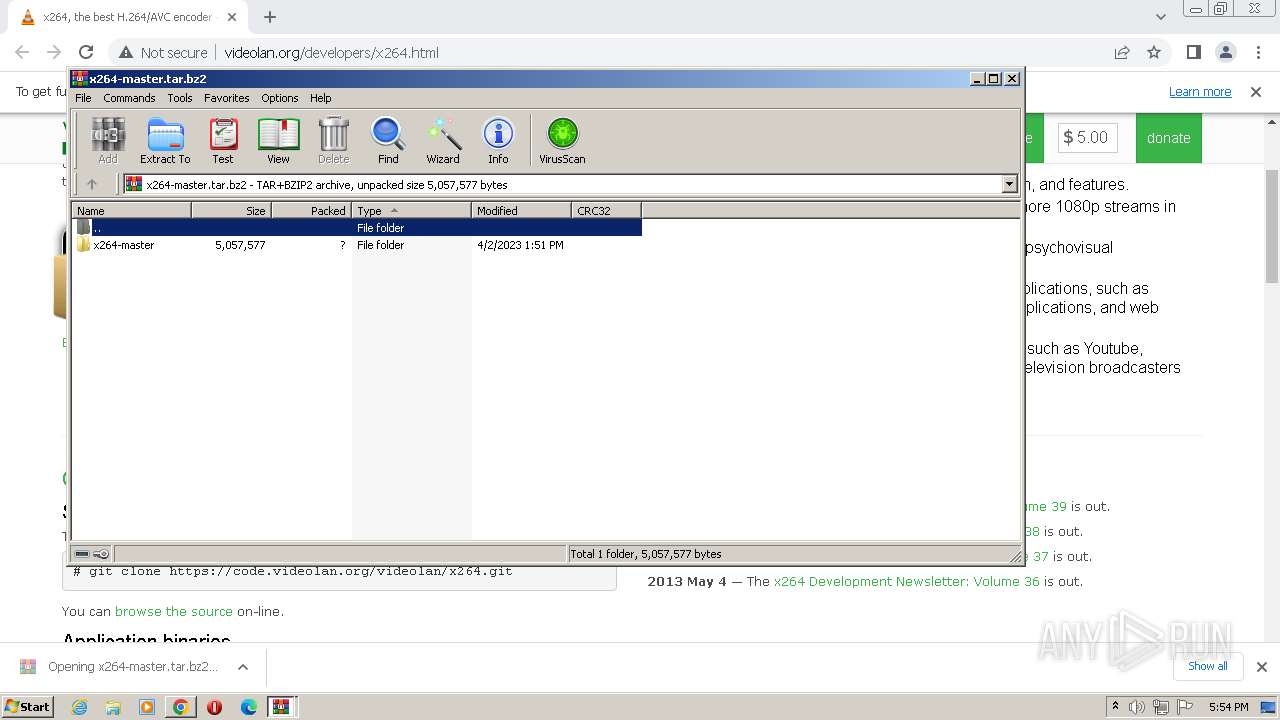Dismiss the info bar with X
This screenshot has width=1280, height=720.
1256,92
